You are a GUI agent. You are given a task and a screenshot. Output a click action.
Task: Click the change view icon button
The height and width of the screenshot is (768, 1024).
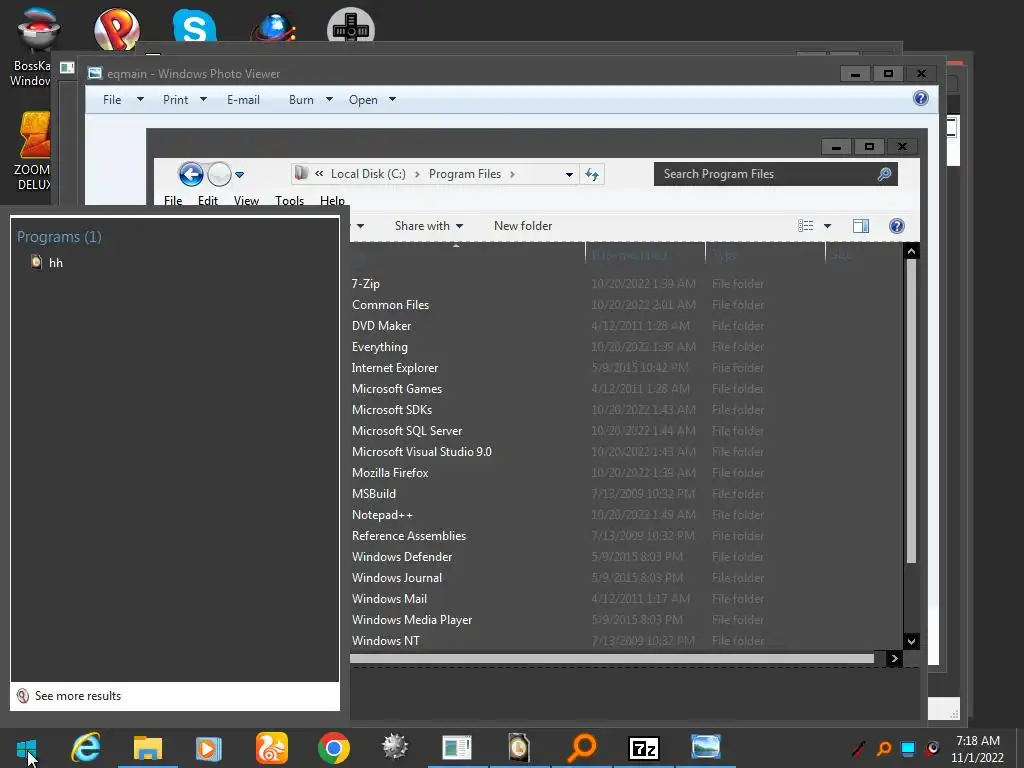pos(805,226)
